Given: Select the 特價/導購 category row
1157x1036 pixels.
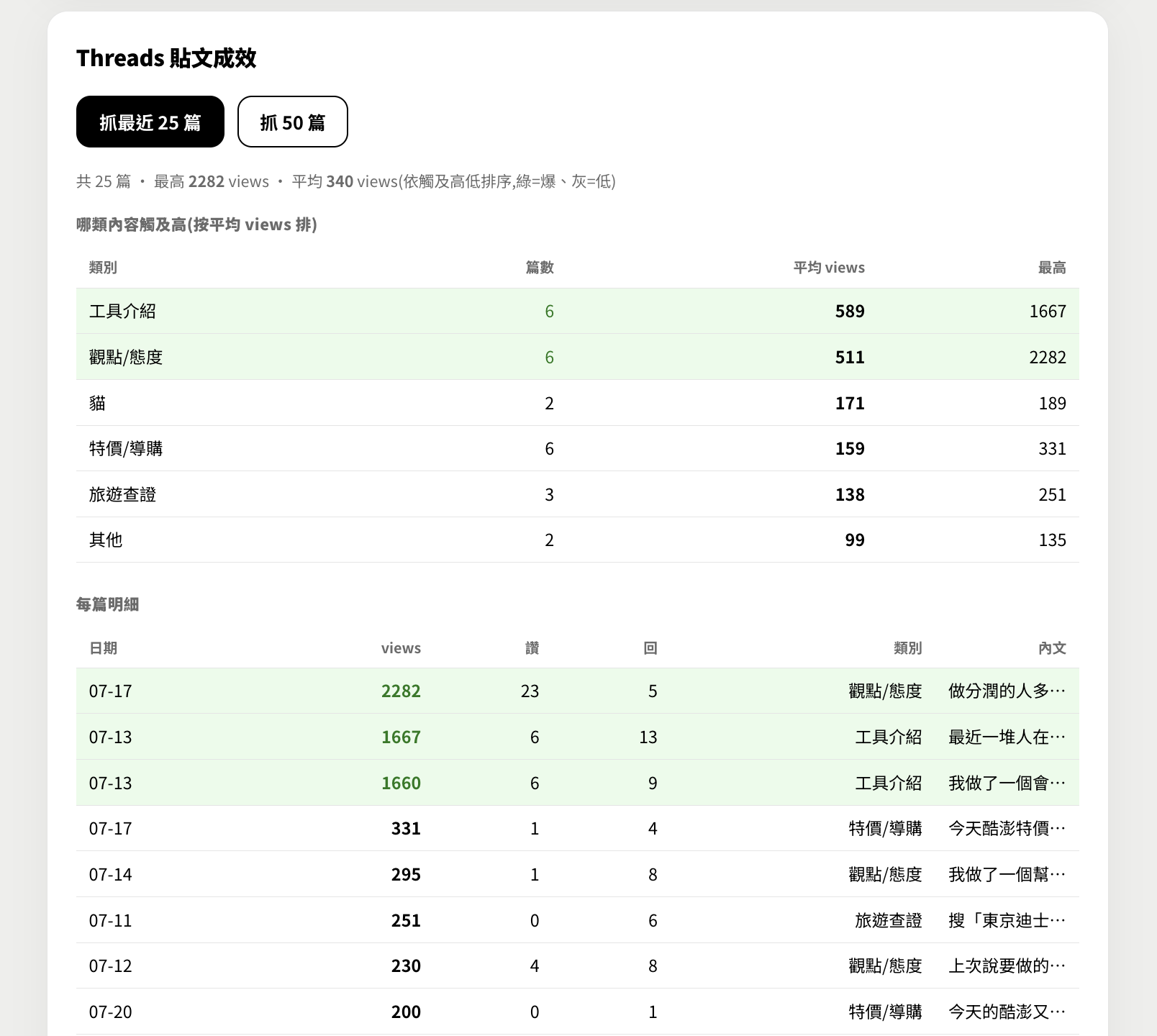Looking at the screenshot, I should 578,448.
